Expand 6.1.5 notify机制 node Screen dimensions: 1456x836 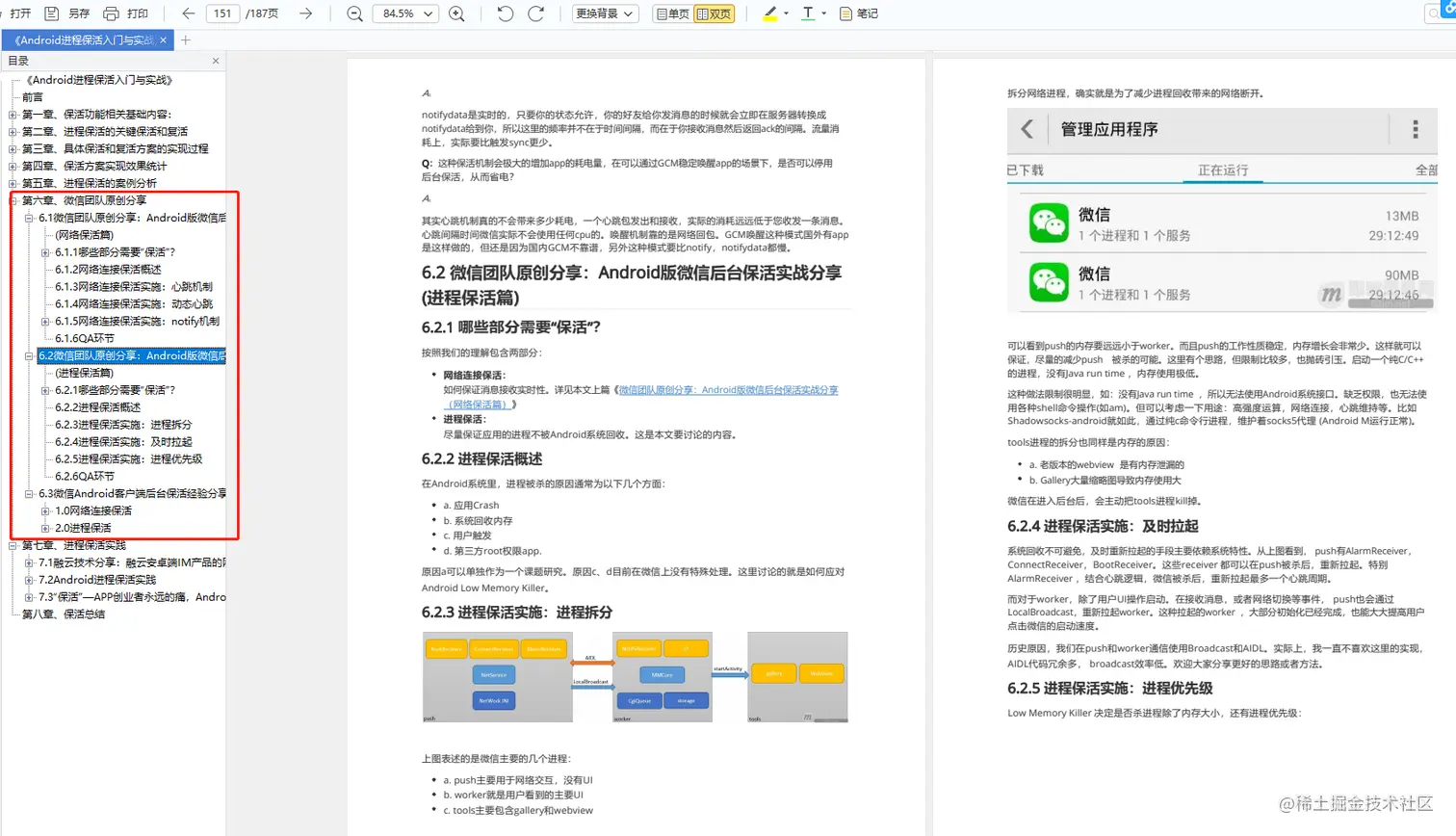click(45, 322)
